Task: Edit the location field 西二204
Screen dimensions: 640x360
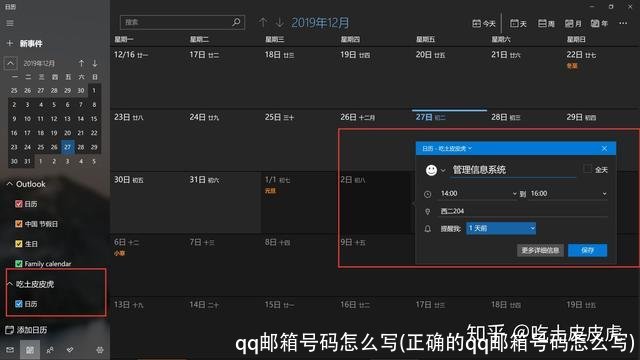Action: tap(524, 211)
